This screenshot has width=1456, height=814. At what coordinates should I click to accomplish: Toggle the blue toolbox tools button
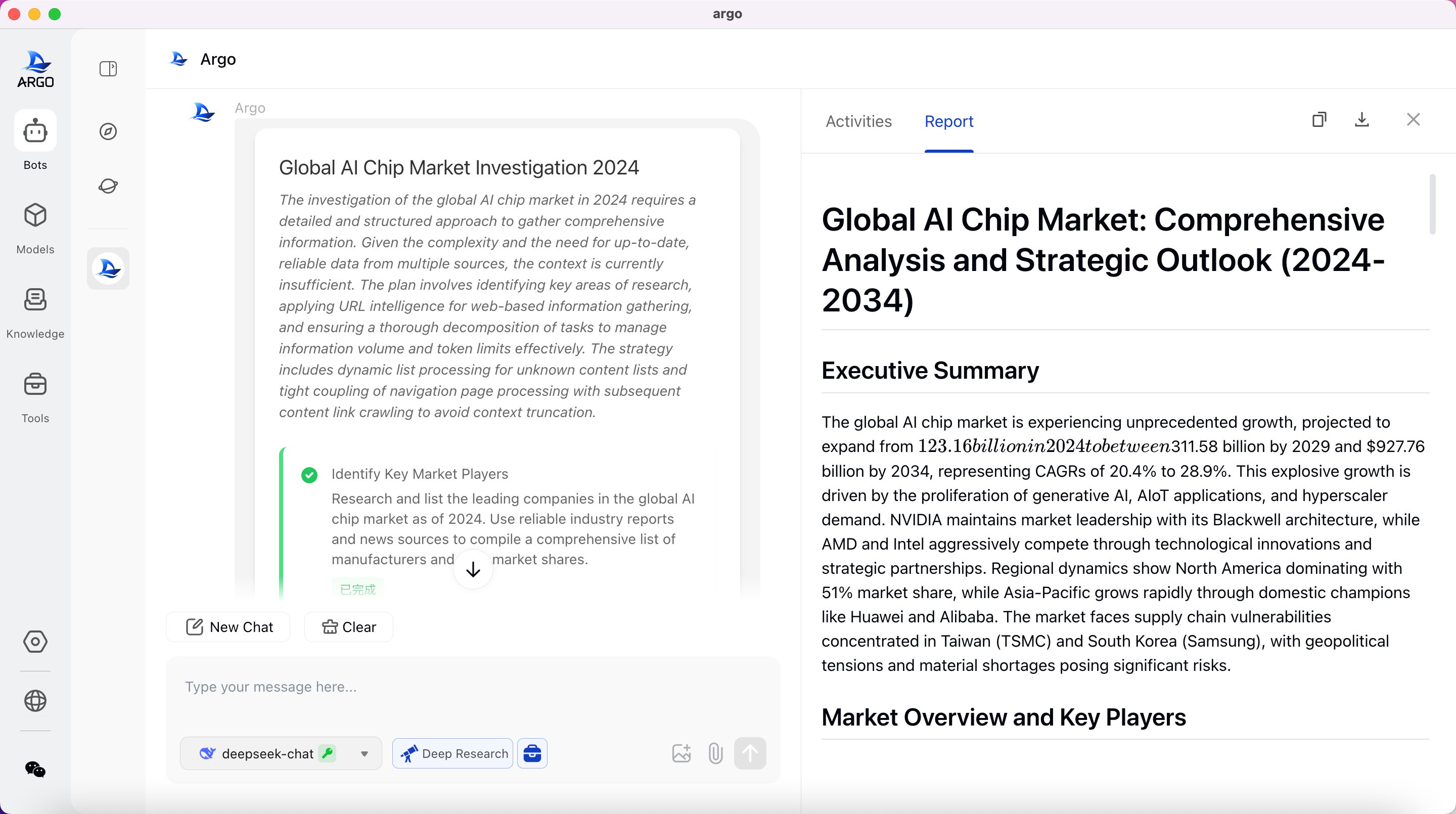[x=532, y=753]
